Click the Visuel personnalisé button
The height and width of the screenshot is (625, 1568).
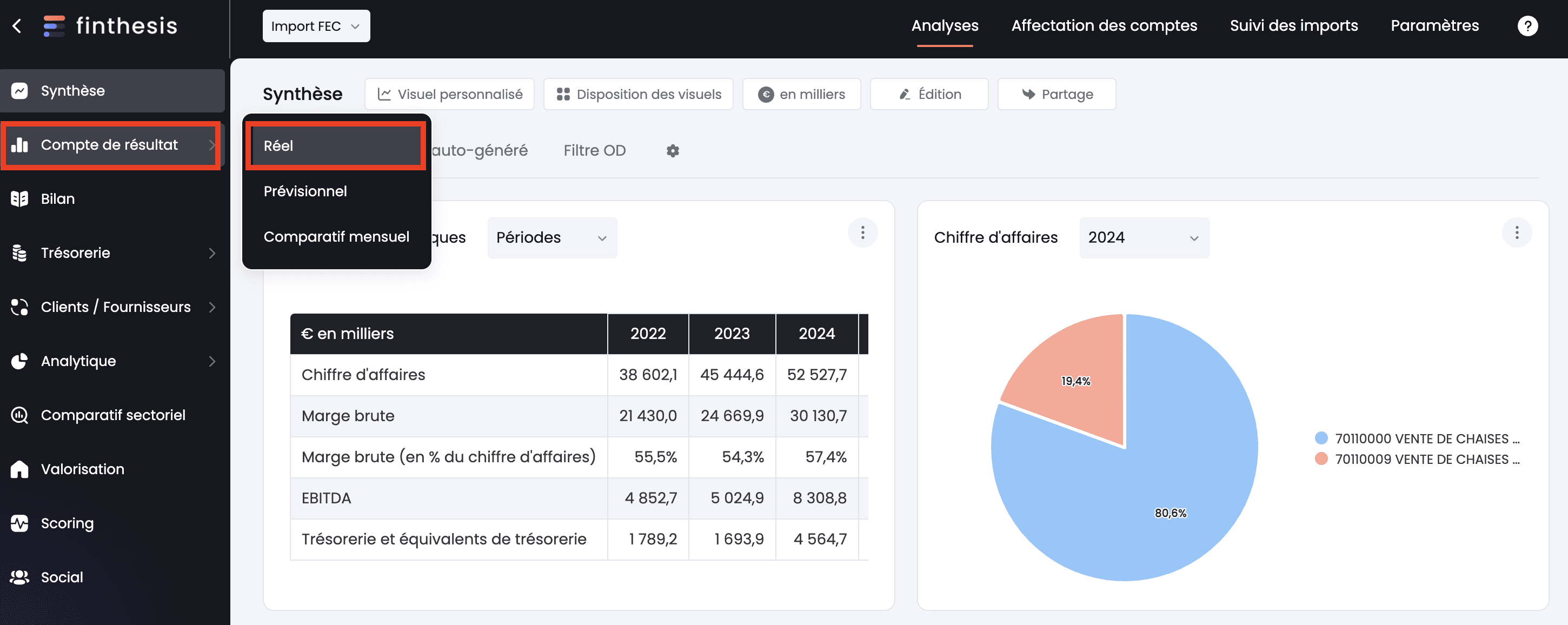coord(449,94)
